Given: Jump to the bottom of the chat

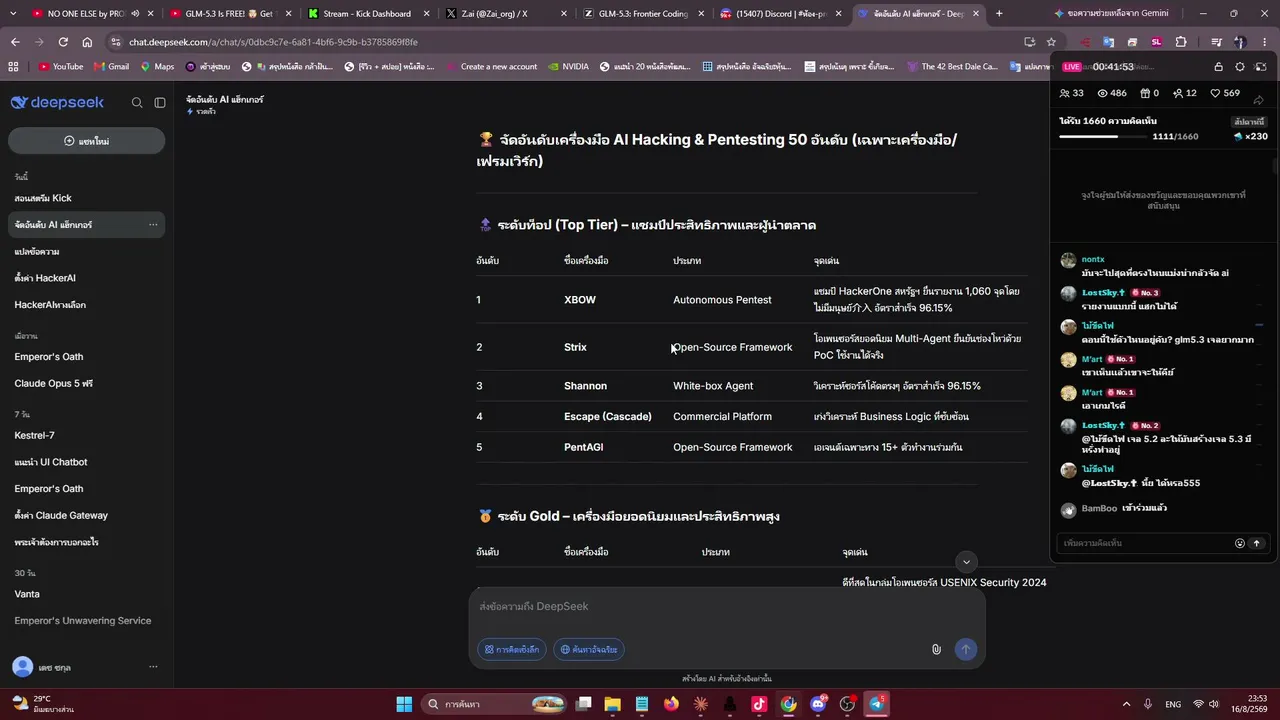Looking at the screenshot, I should (966, 562).
